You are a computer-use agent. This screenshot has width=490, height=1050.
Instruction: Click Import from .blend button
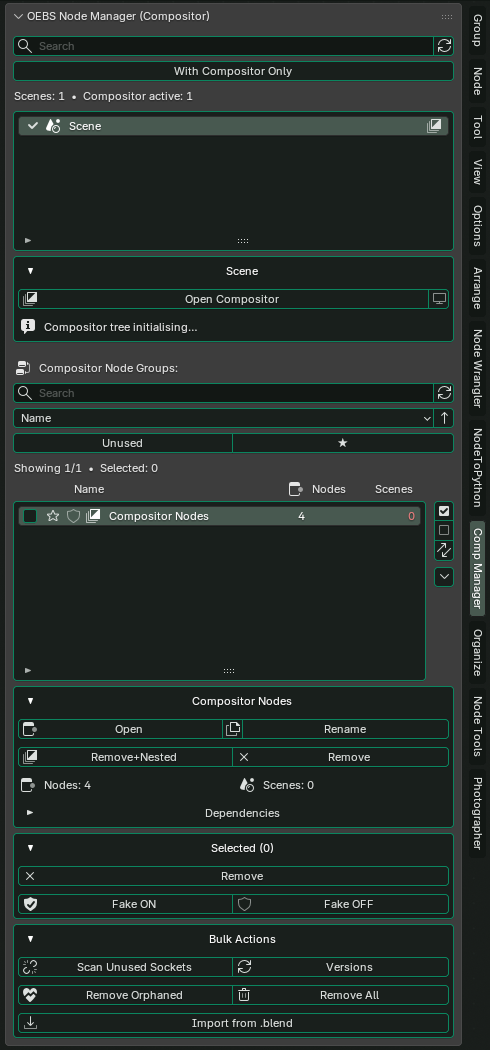point(234,1023)
